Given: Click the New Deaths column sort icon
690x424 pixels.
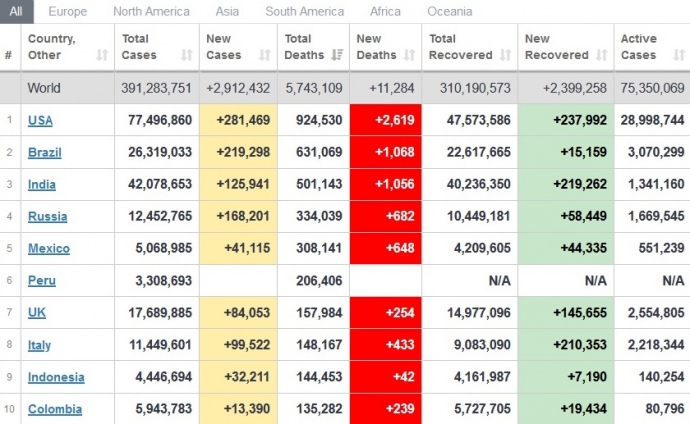Looking at the screenshot, I should [409, 55].
